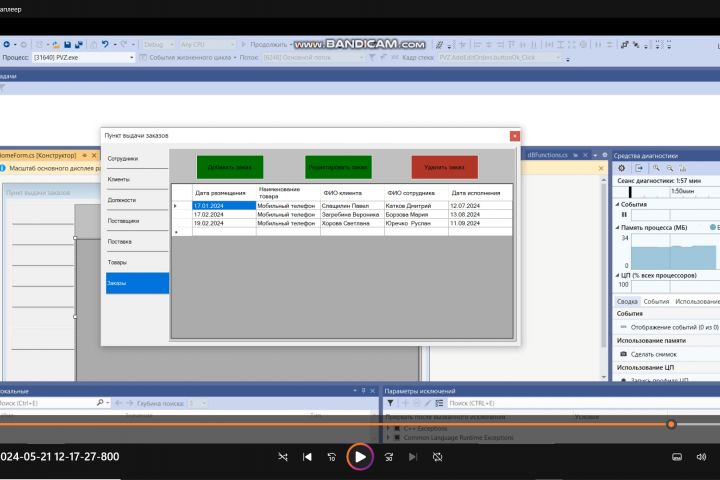
Task: Collapse the ЦП section in diagnostics
Action: [x=618, y=276]
